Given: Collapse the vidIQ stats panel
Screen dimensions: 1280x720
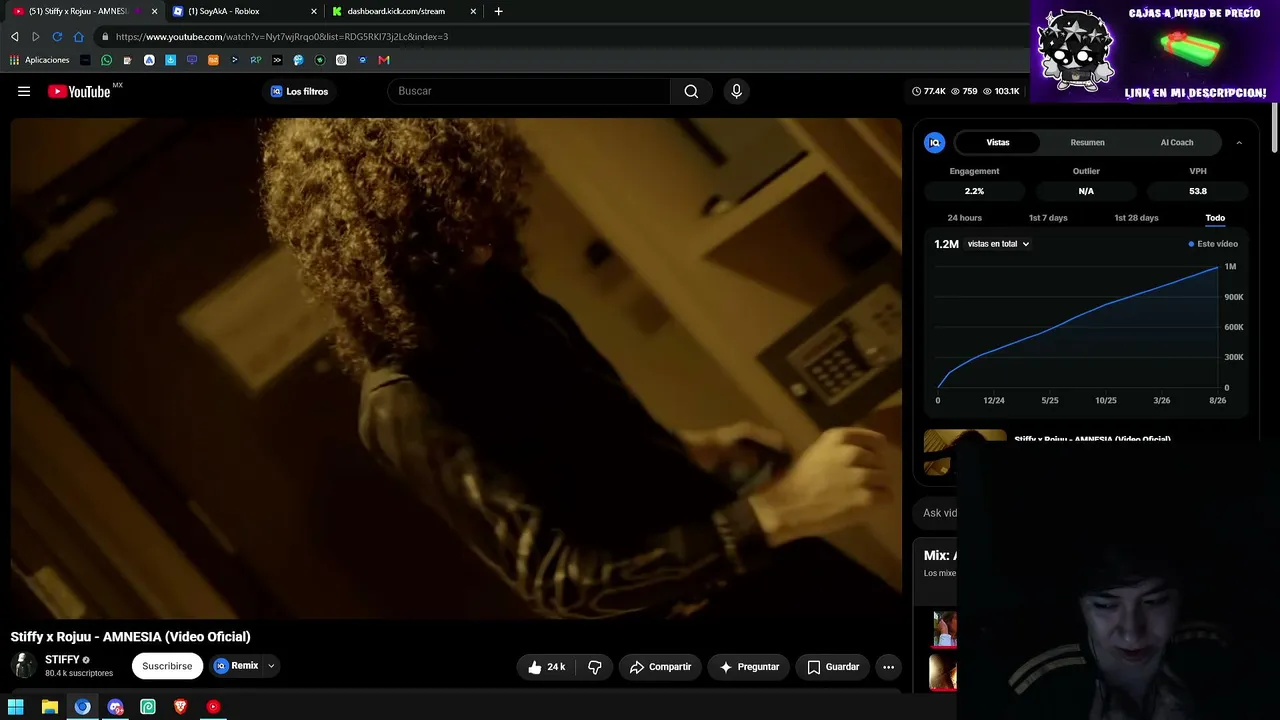Looking at the screenshot, I should pos(1239,143).
